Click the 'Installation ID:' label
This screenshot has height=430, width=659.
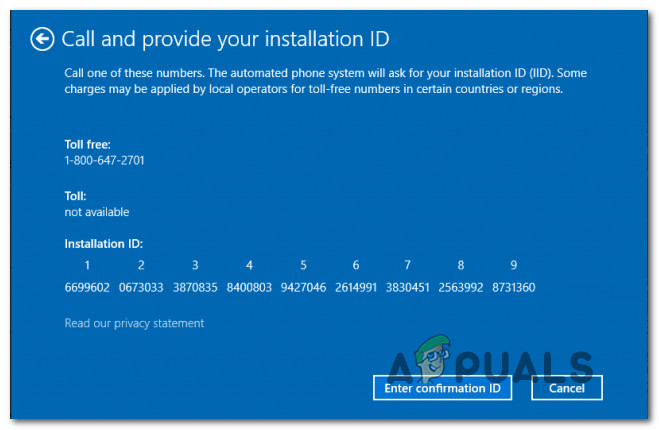[x=103, y=244]
